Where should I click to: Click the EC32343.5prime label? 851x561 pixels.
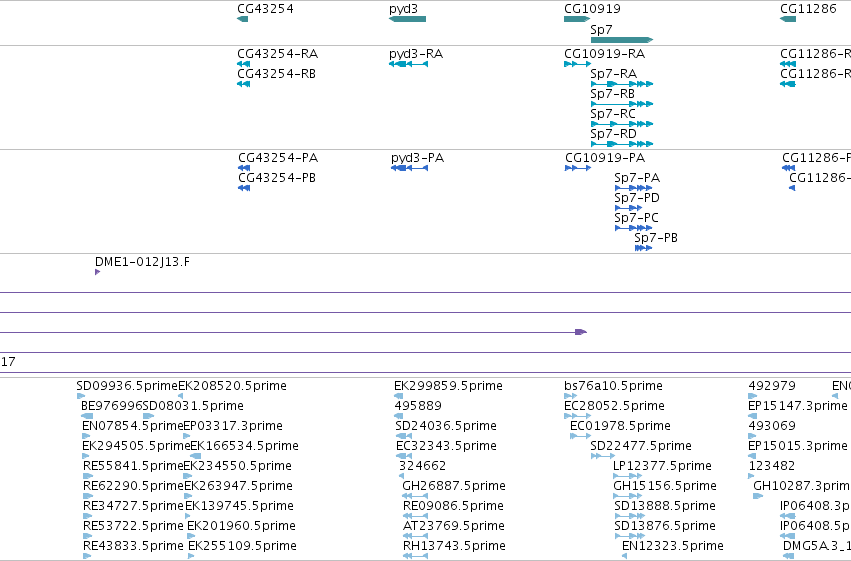coord(446,447)
